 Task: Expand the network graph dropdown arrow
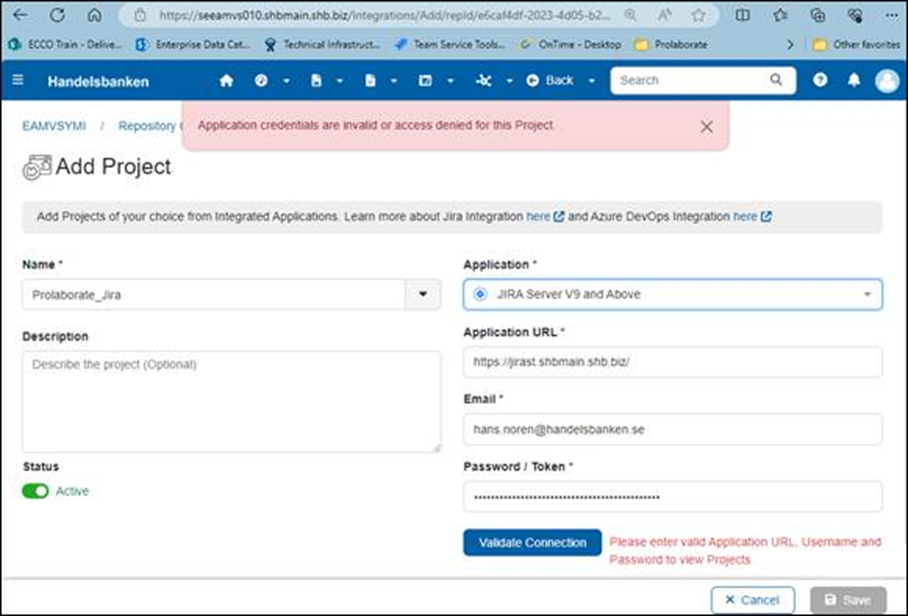pos(510,81)
